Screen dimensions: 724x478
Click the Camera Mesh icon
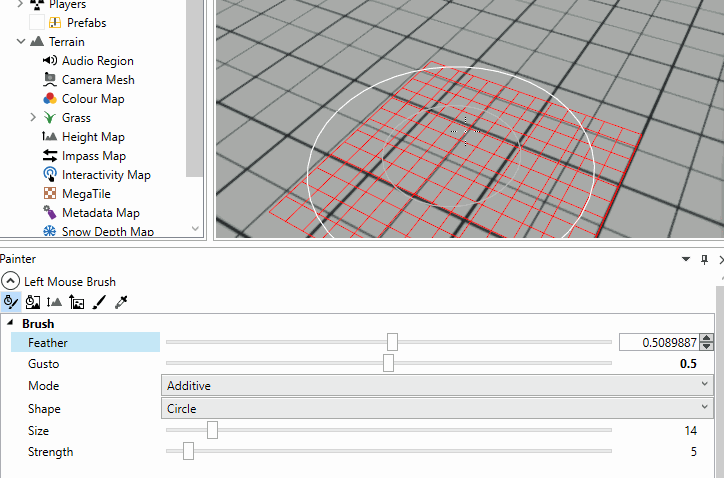pyautogui.click(x=50, y=79)
